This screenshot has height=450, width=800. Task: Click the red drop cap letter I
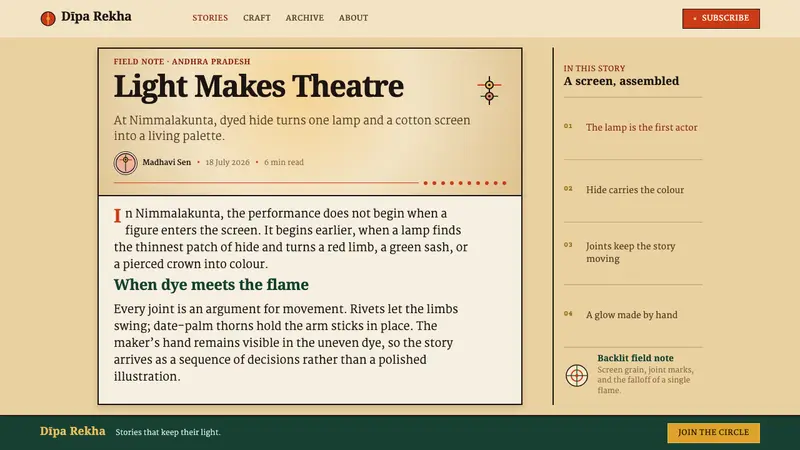tap(117, 216)
